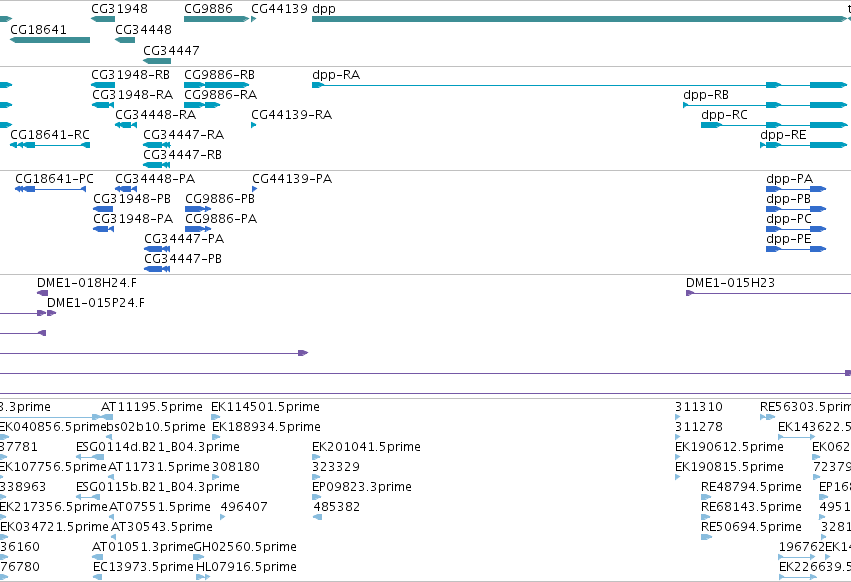This screenshot has height=582, width=851.
Task: Select protein CG34448-PA
Action: [x=126, y=189]
